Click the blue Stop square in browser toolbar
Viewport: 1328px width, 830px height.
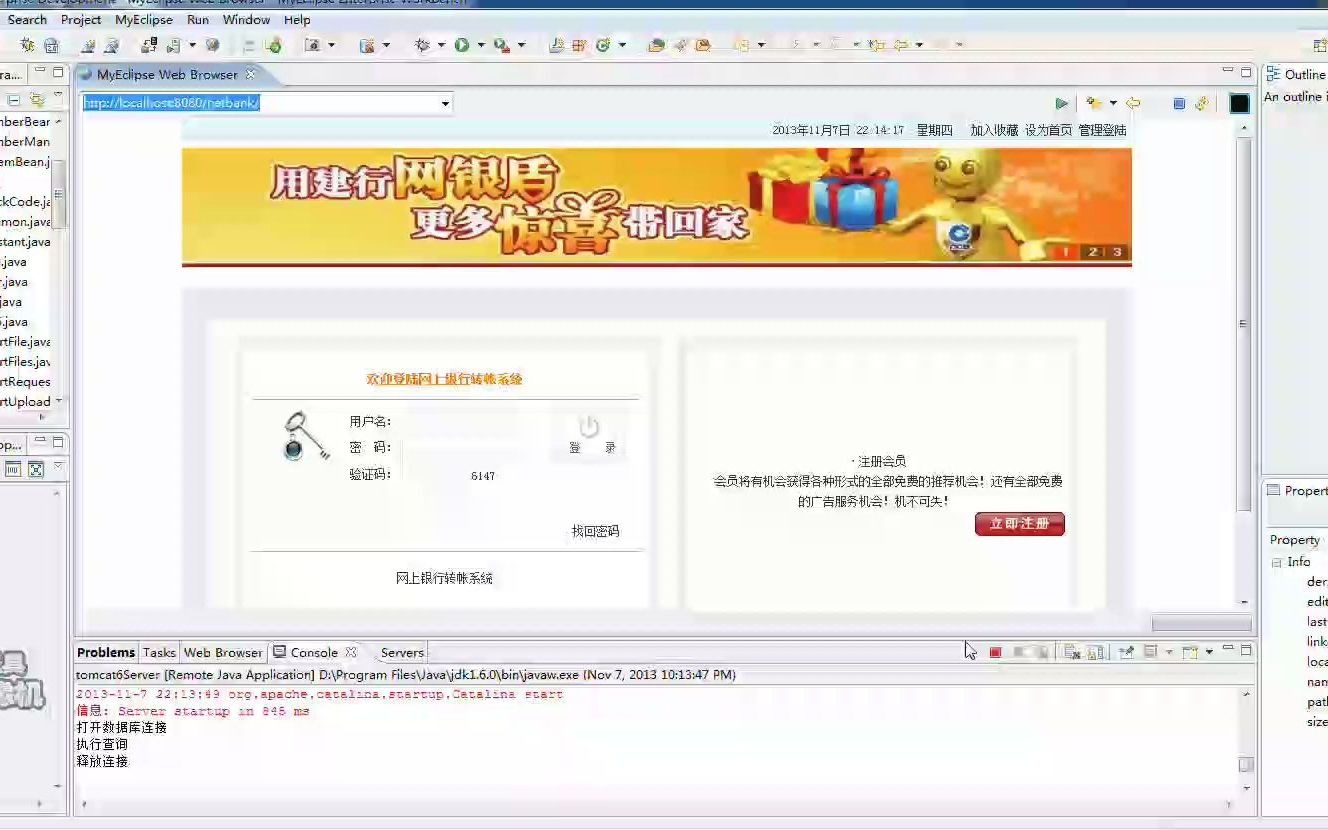point(1179,103)
